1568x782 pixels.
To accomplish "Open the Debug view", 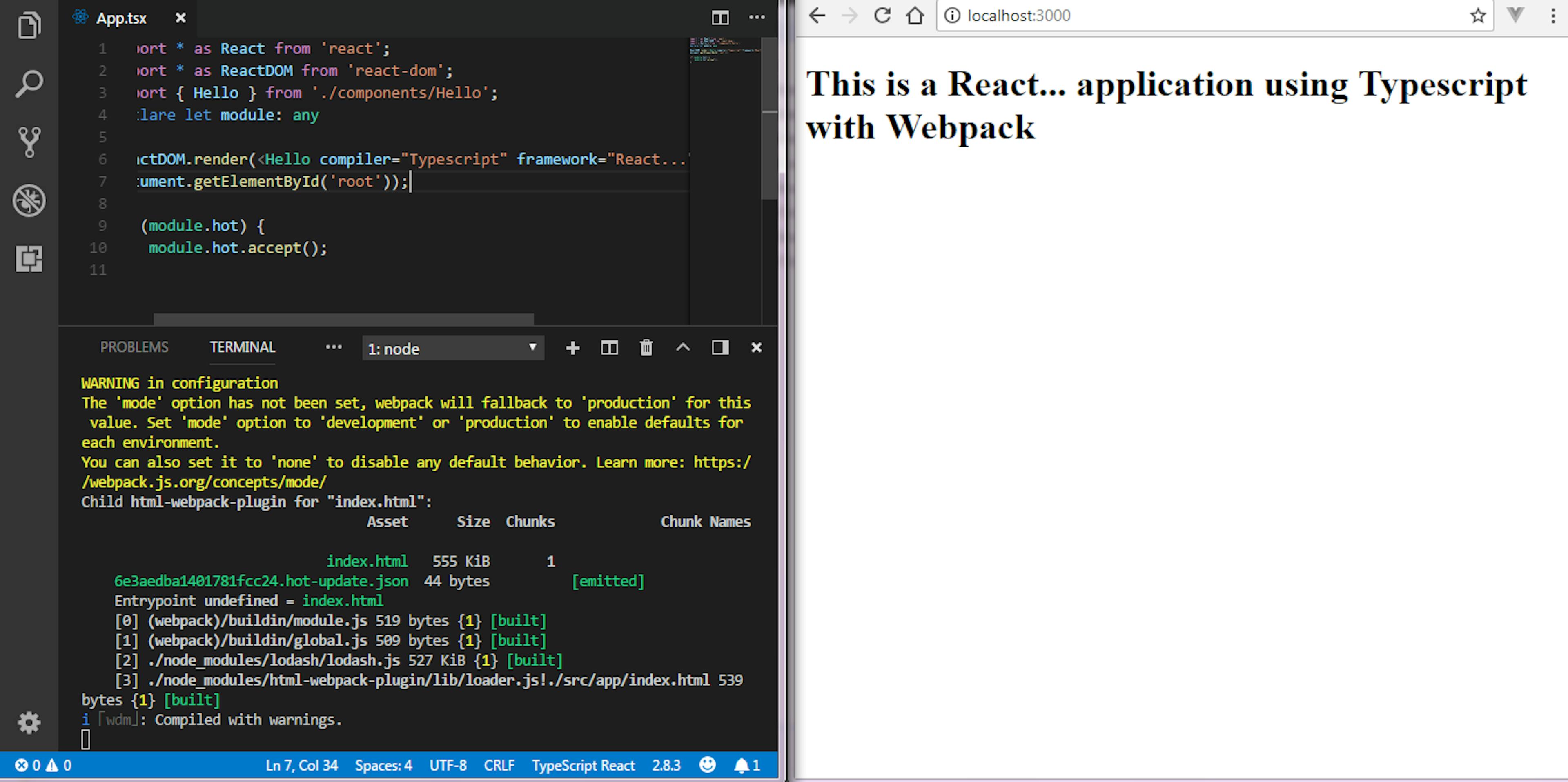I will coord(29,201).
